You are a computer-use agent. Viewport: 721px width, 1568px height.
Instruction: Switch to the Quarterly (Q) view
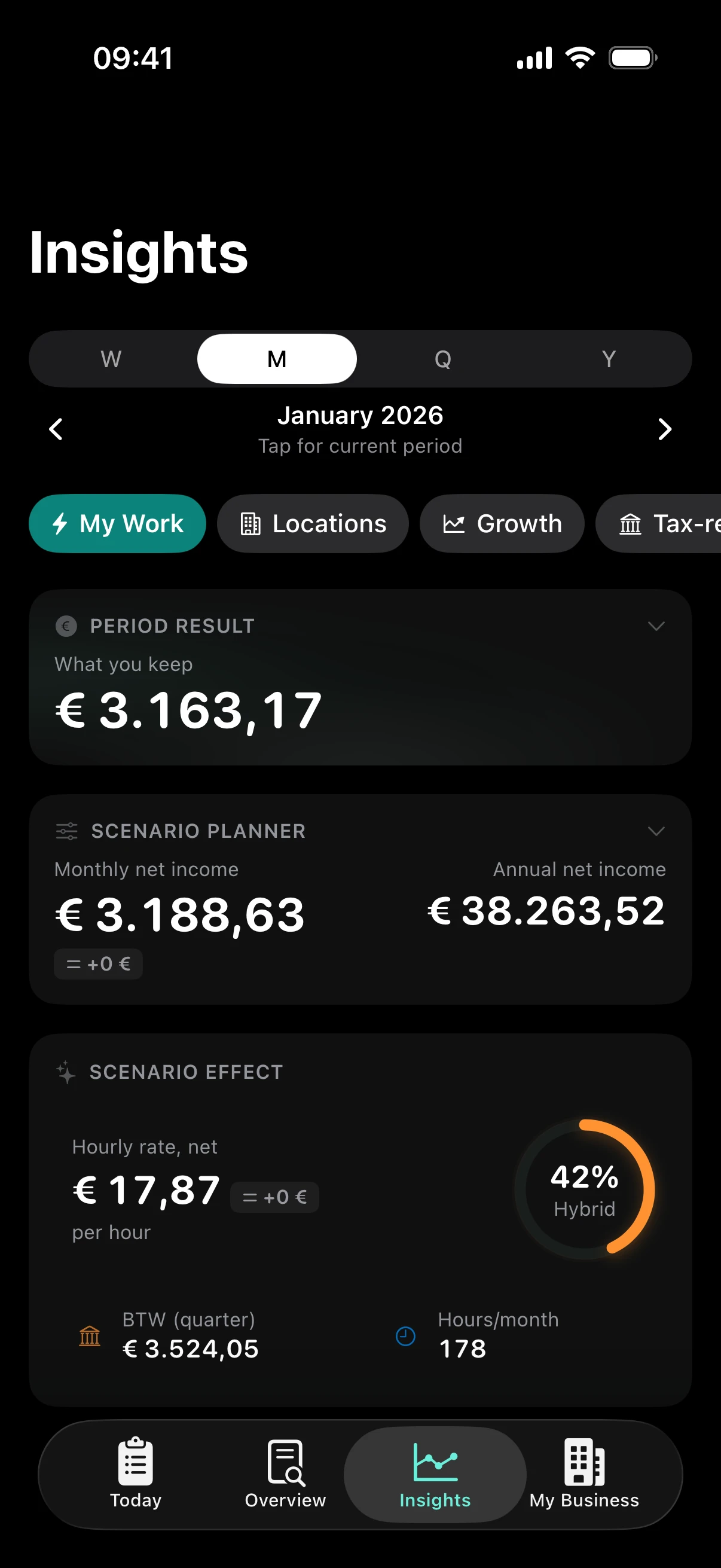pyautogui.click(x=443, y=359)
